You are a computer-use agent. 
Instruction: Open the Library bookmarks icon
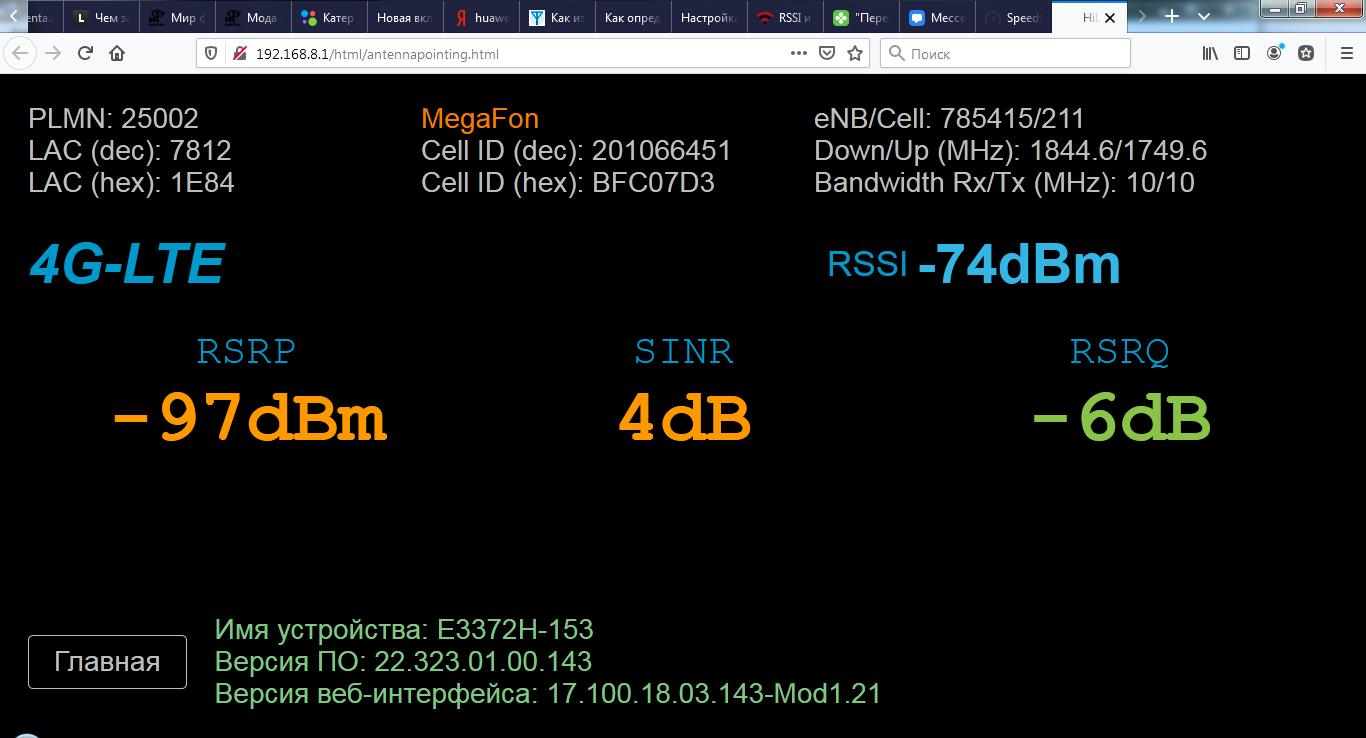(x=1210, y=54)
